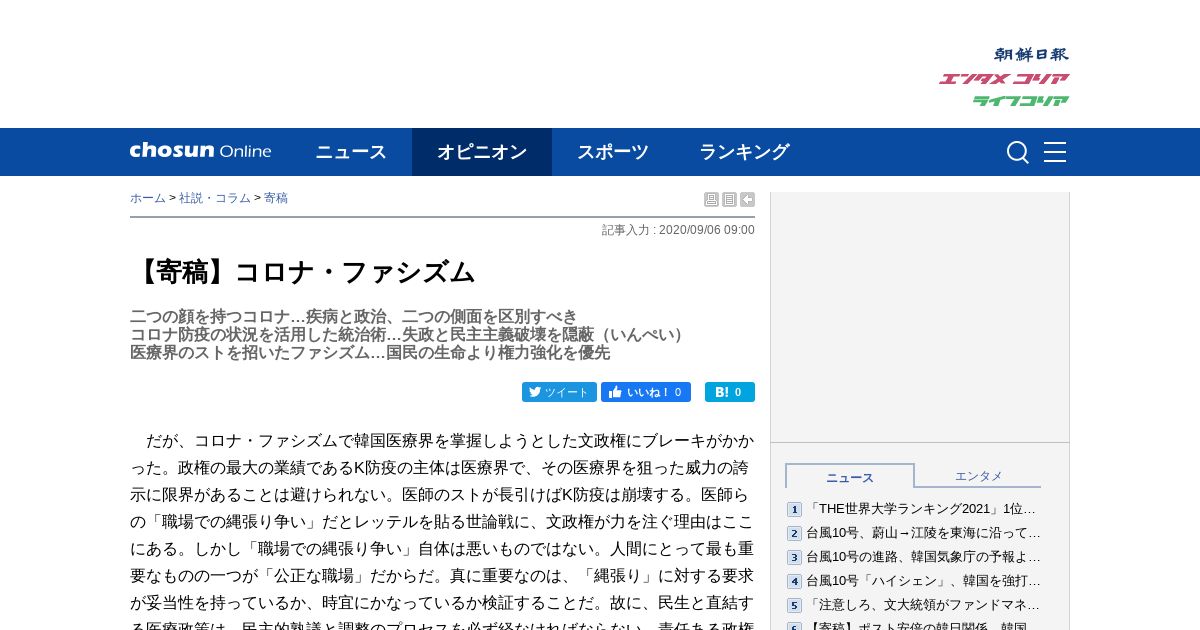Open the スポーツ menu
The height and width of the screenshot is (630, 1200).
pos(613,152)
